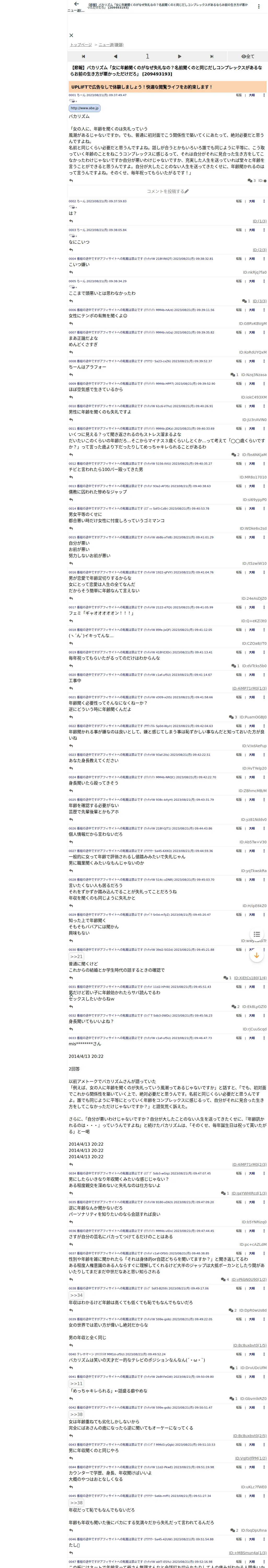Open ID:+MBSmun4a(1/3) link on post 0046

pyautogui.click(x=248, y=1553)
